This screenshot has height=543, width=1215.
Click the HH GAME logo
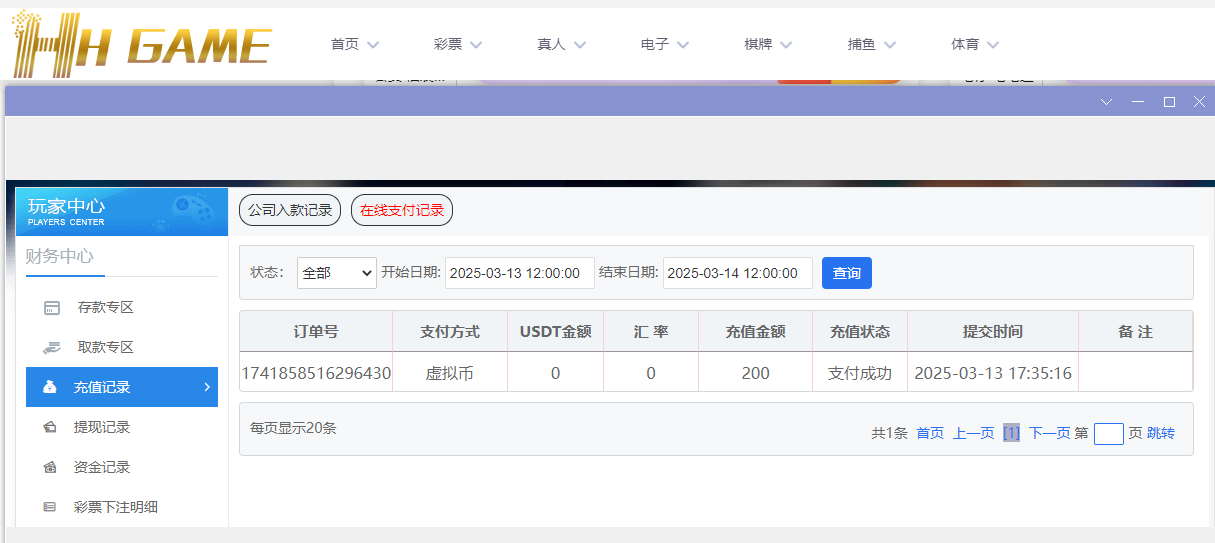tap(141, 44)
